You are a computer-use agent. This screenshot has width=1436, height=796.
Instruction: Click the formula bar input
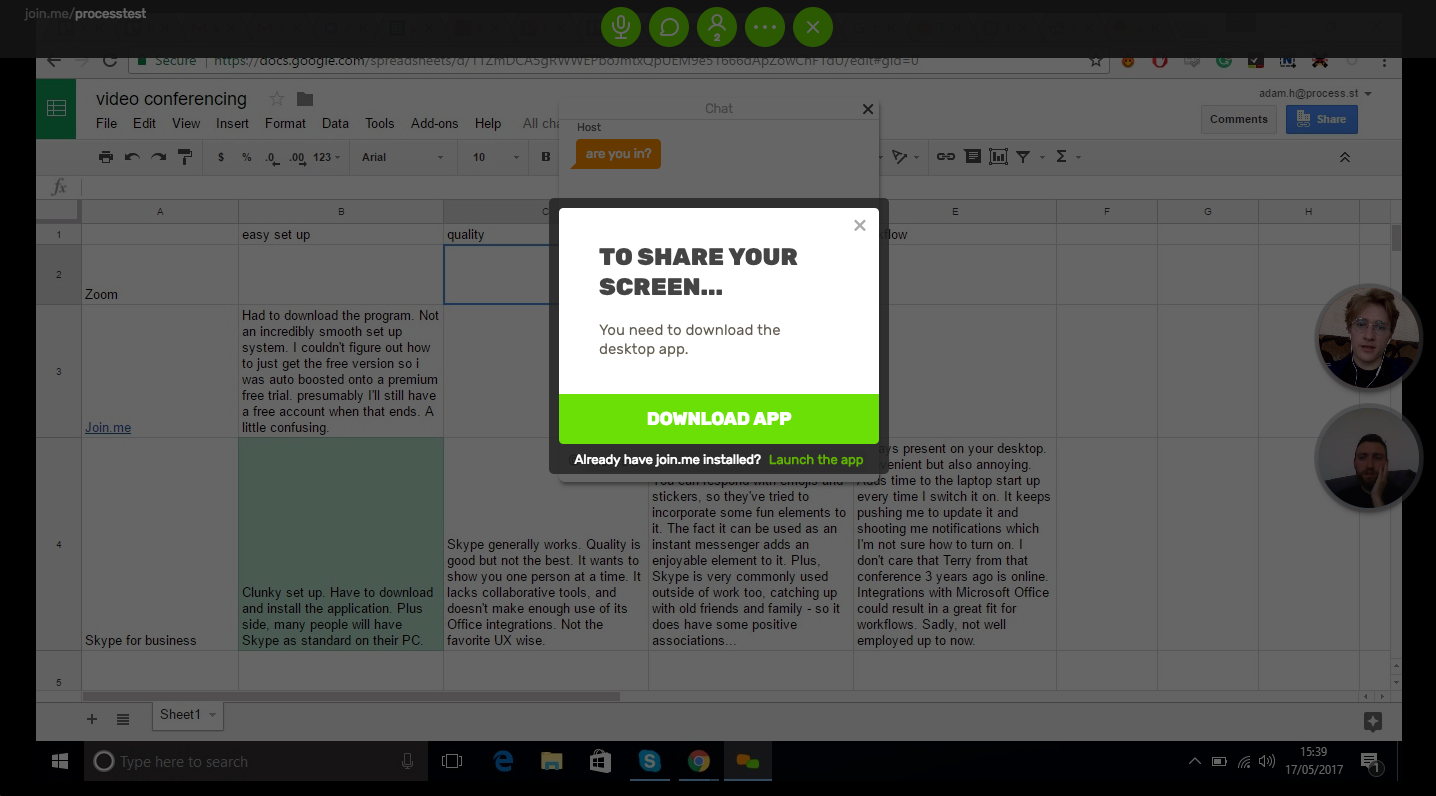(x=740, y=187)
